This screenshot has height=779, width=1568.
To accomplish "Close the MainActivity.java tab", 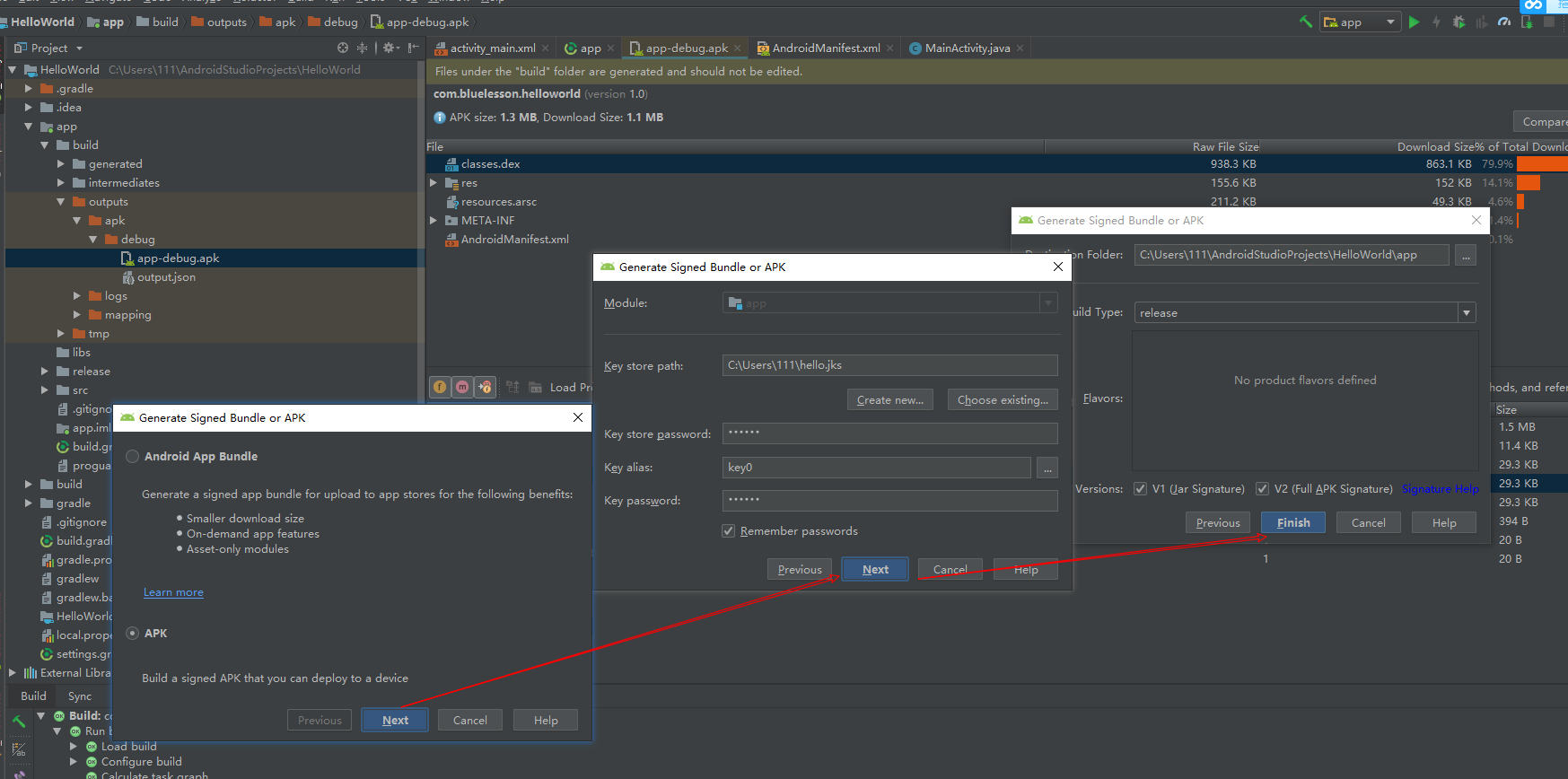I will [x=1020, y=48].
